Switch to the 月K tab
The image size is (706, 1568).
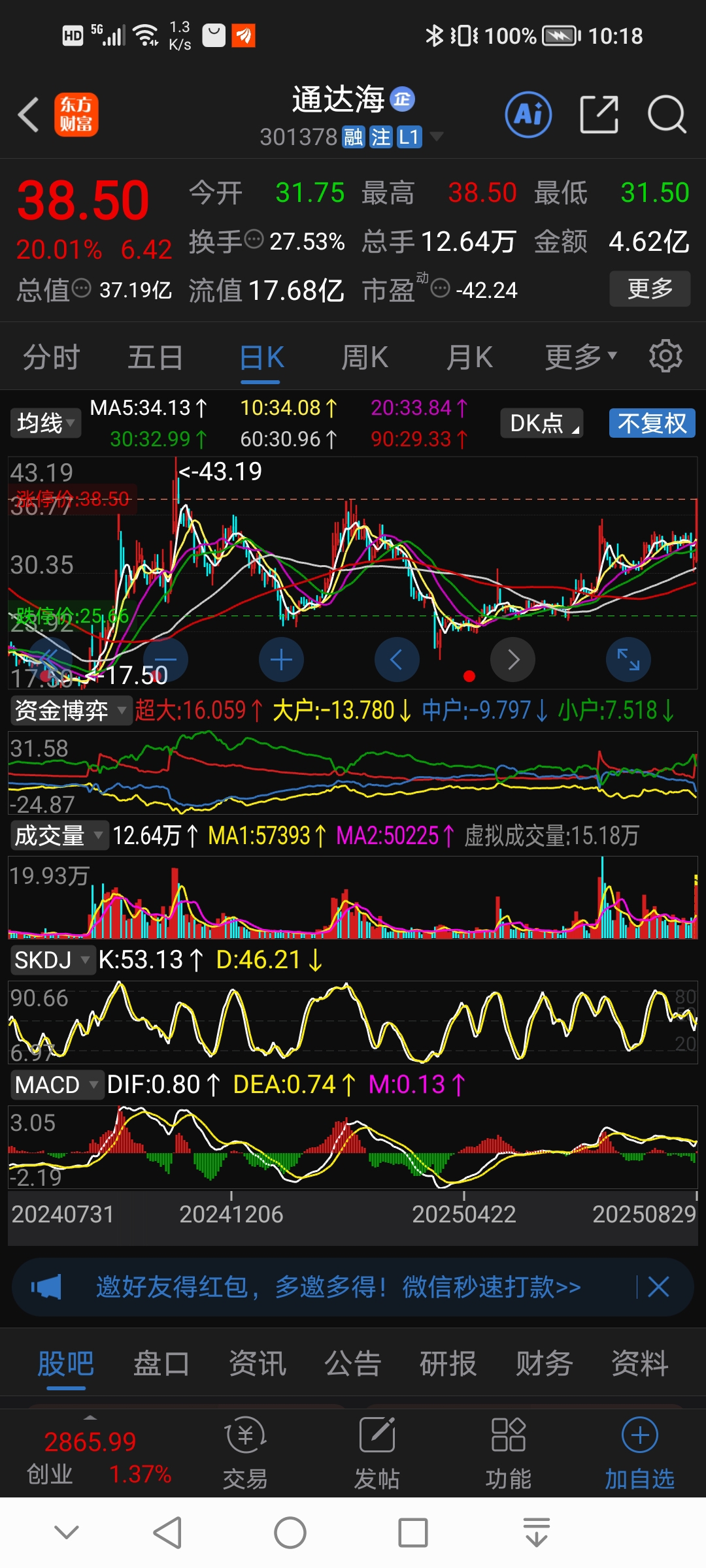click(x=470, y=357)
